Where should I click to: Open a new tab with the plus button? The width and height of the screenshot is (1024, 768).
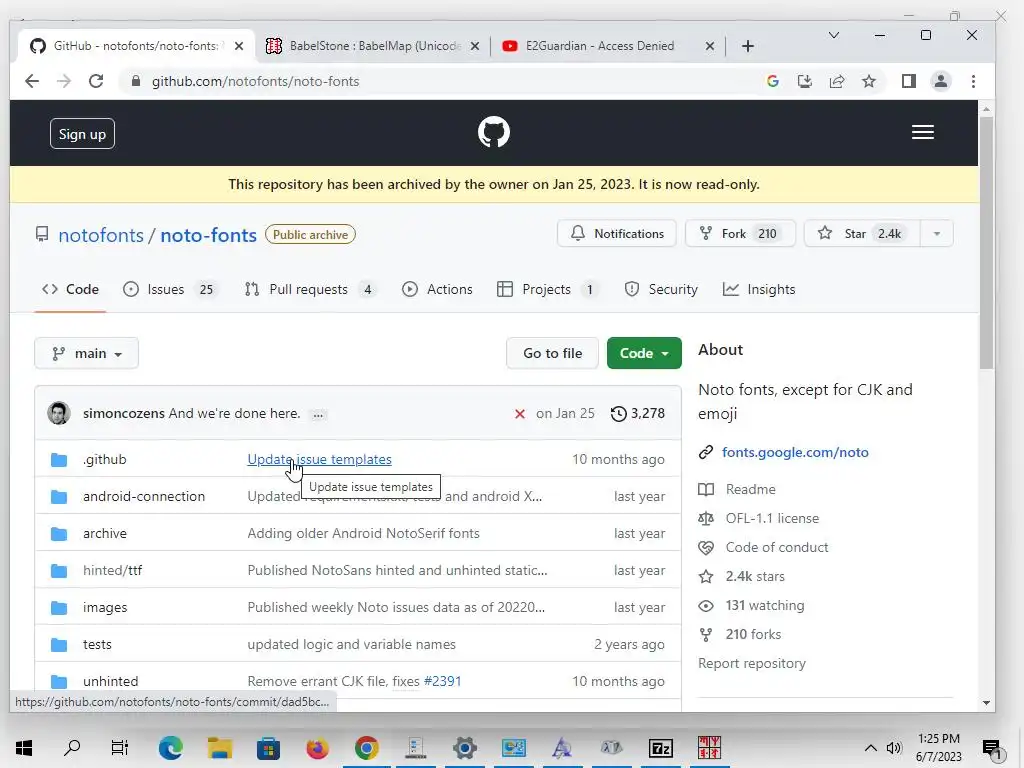tap(748, 46)
